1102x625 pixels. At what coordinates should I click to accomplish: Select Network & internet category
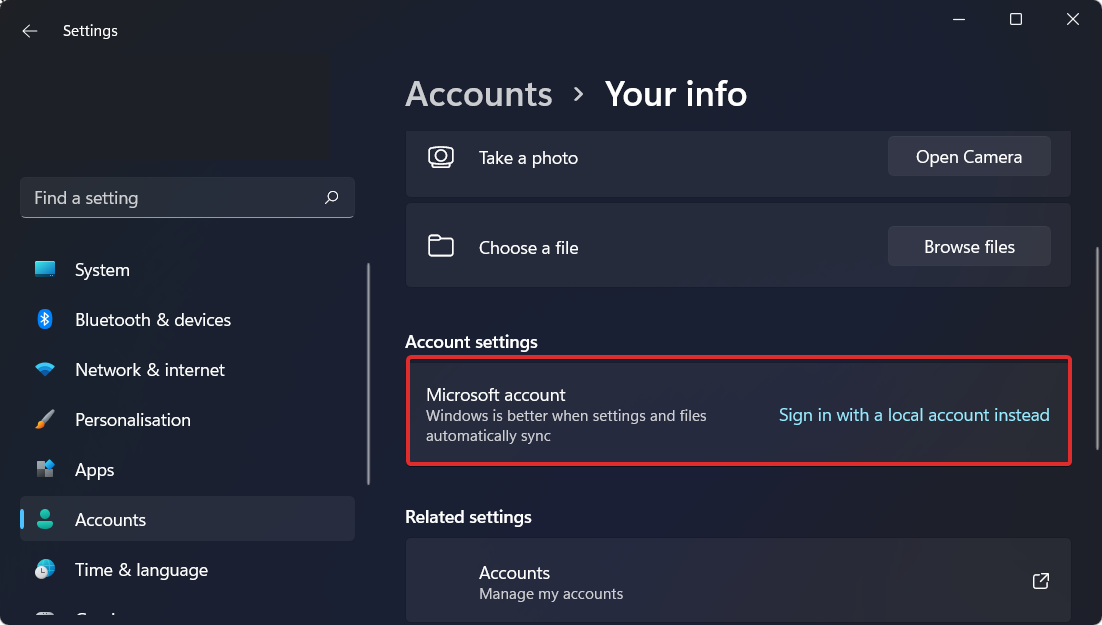coord(187,369)
